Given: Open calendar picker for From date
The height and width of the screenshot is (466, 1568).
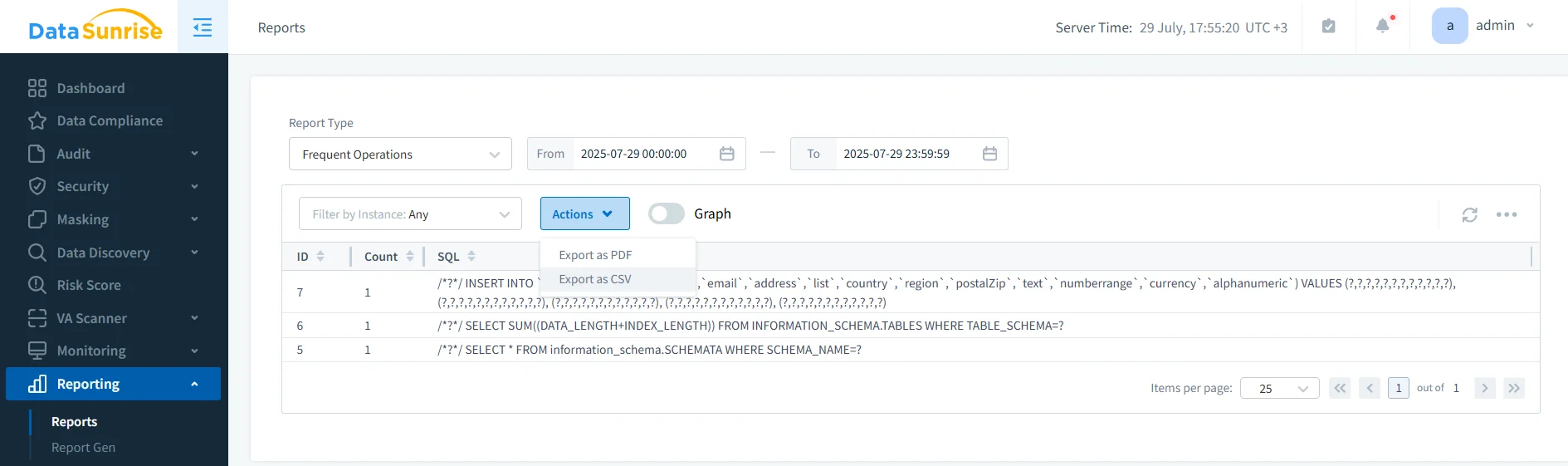Looking at the screenshot, I should (x=726, y=154).
